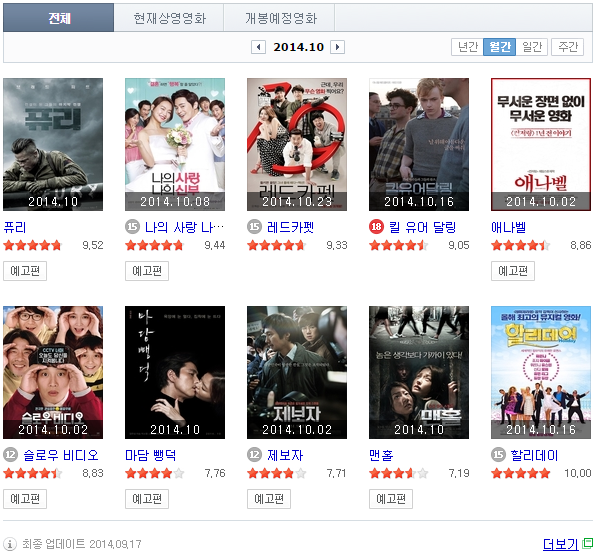
Task: Click info icon beside 최종 업데이트
Action: 10,544
